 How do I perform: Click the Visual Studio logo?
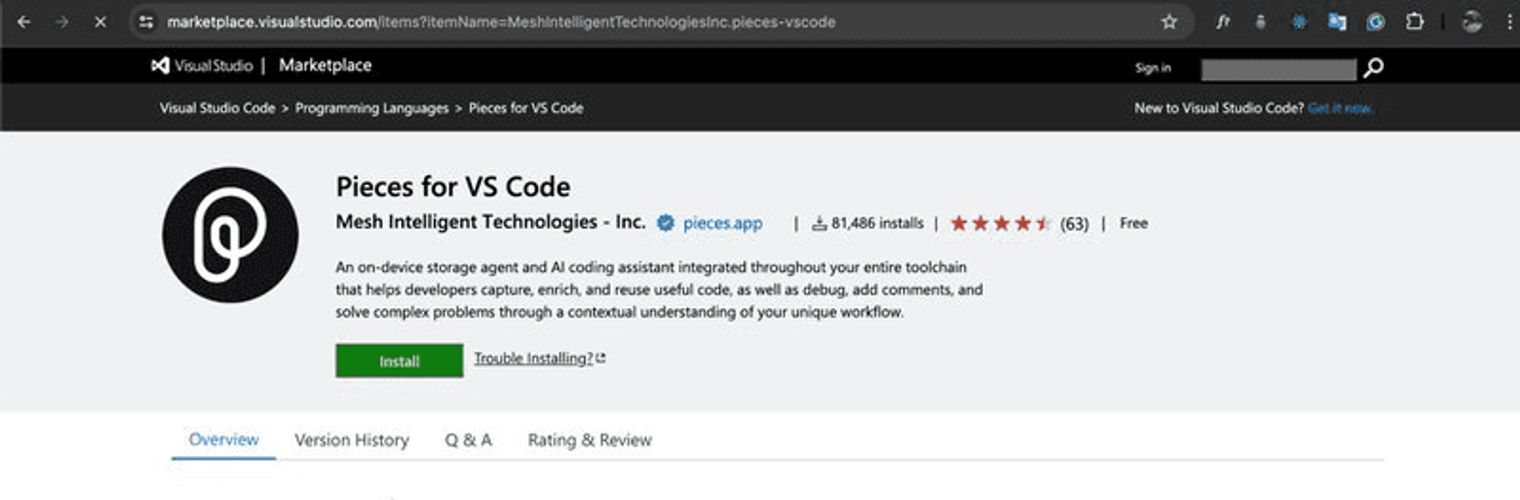tap(204, 66)
